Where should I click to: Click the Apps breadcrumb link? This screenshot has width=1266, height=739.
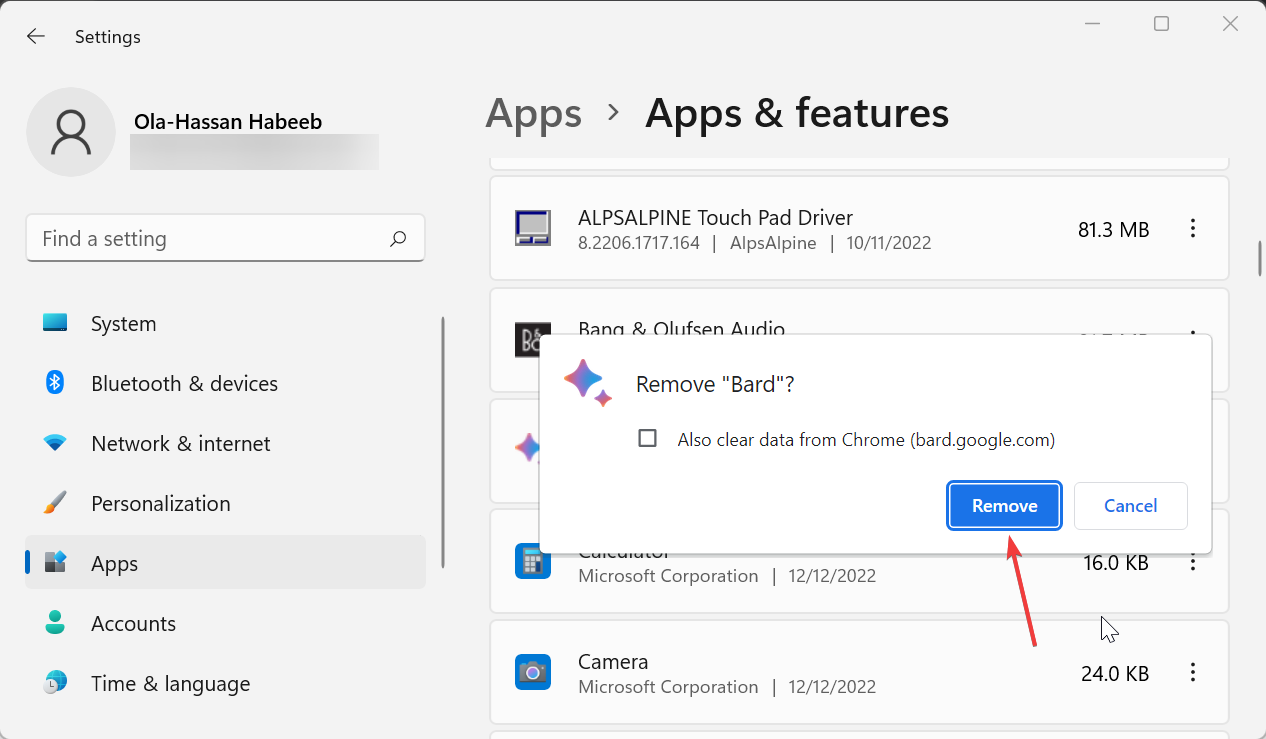tap(534, 114)
